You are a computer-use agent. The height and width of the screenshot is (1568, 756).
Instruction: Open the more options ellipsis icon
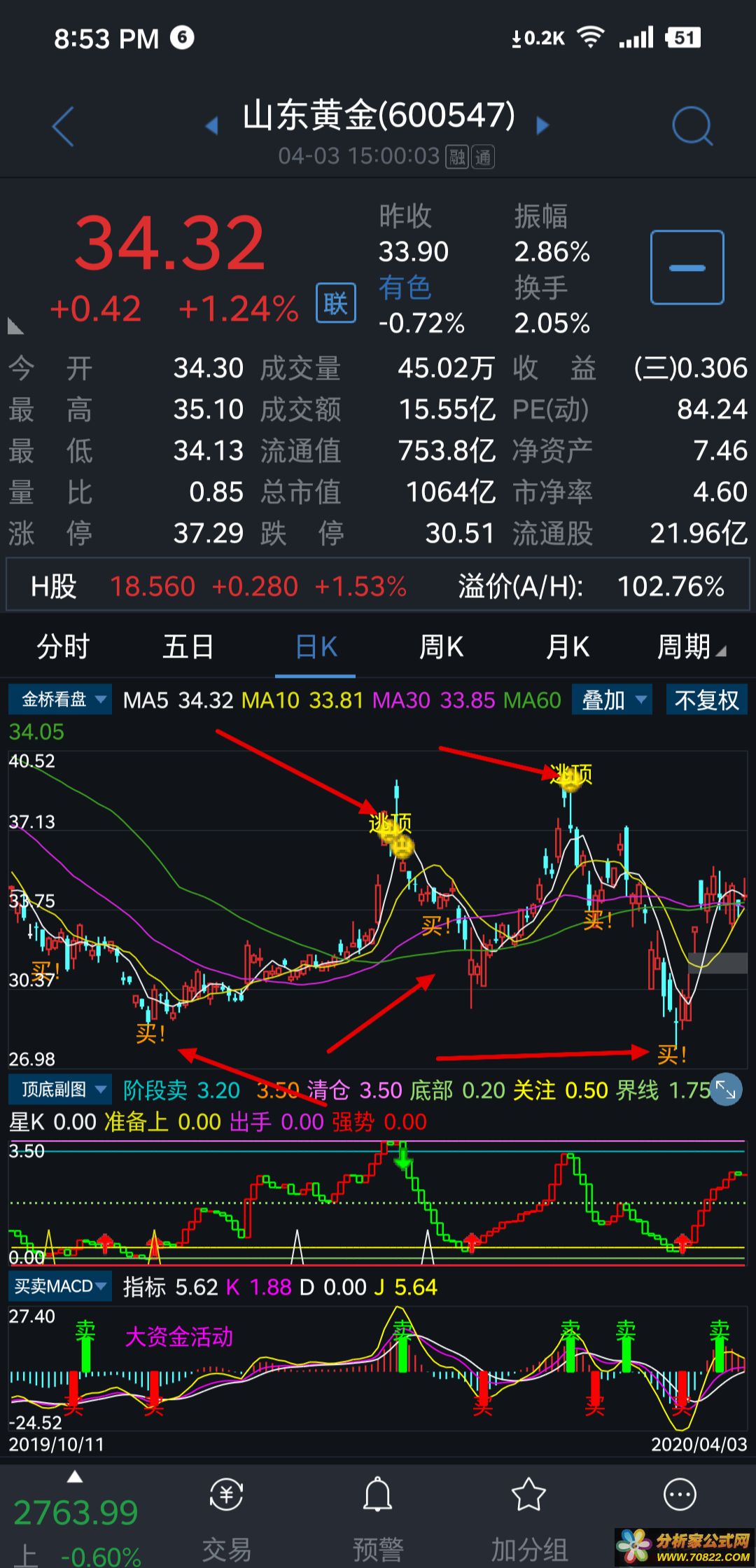coord(679,1496)
